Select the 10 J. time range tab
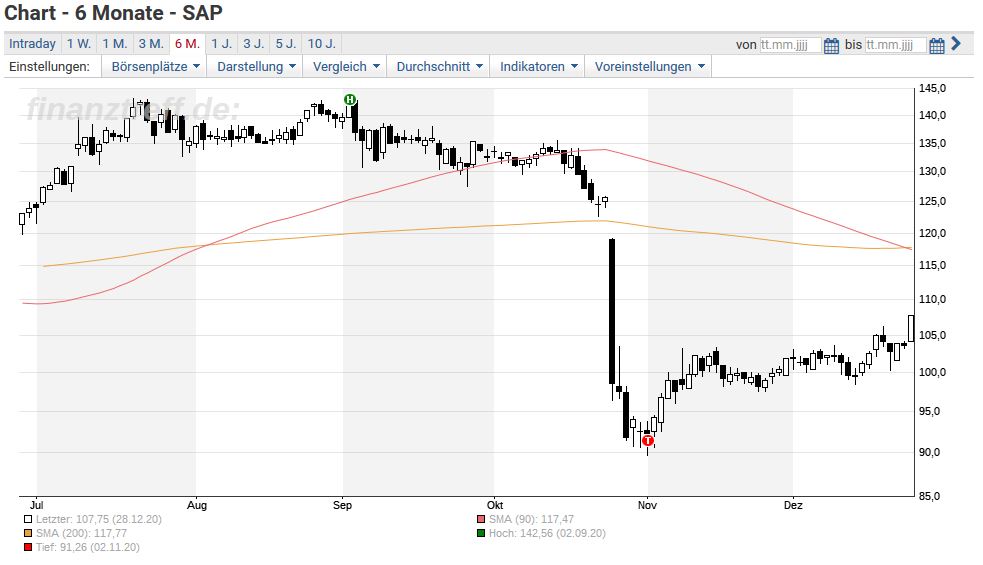The image size is (983, 565). coord(322,44)
